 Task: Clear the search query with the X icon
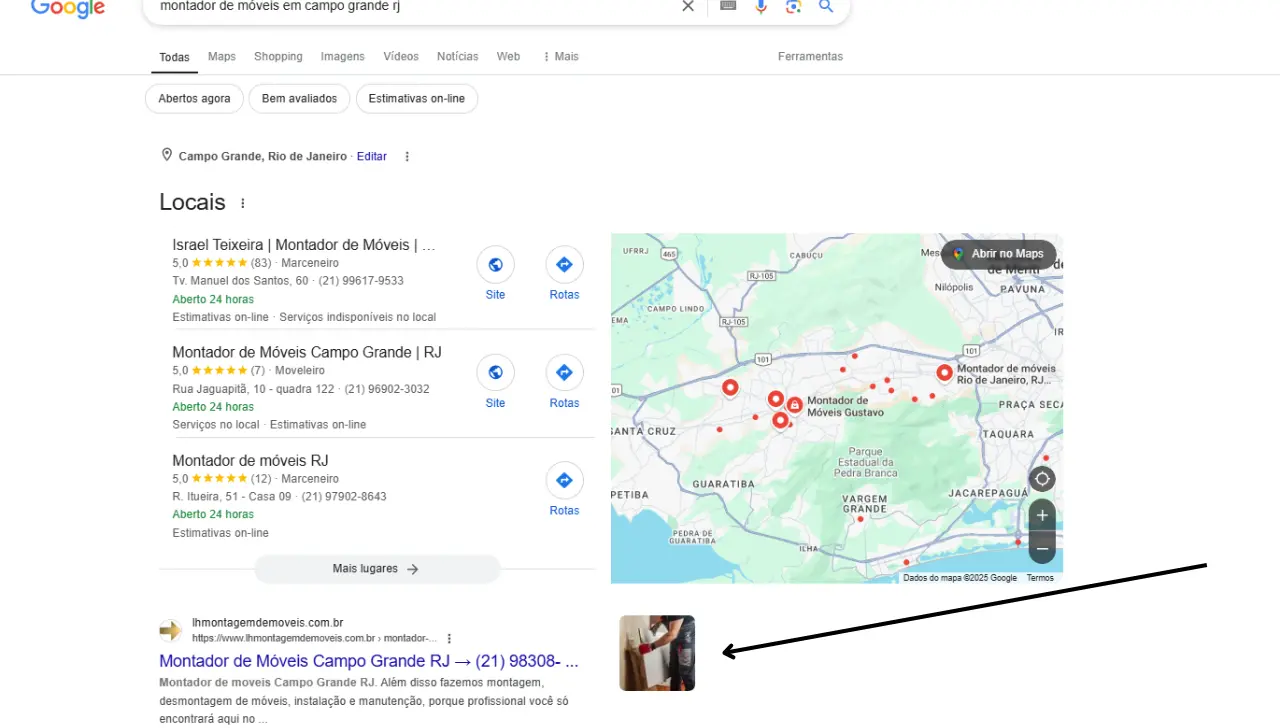(x=688, y=6)
